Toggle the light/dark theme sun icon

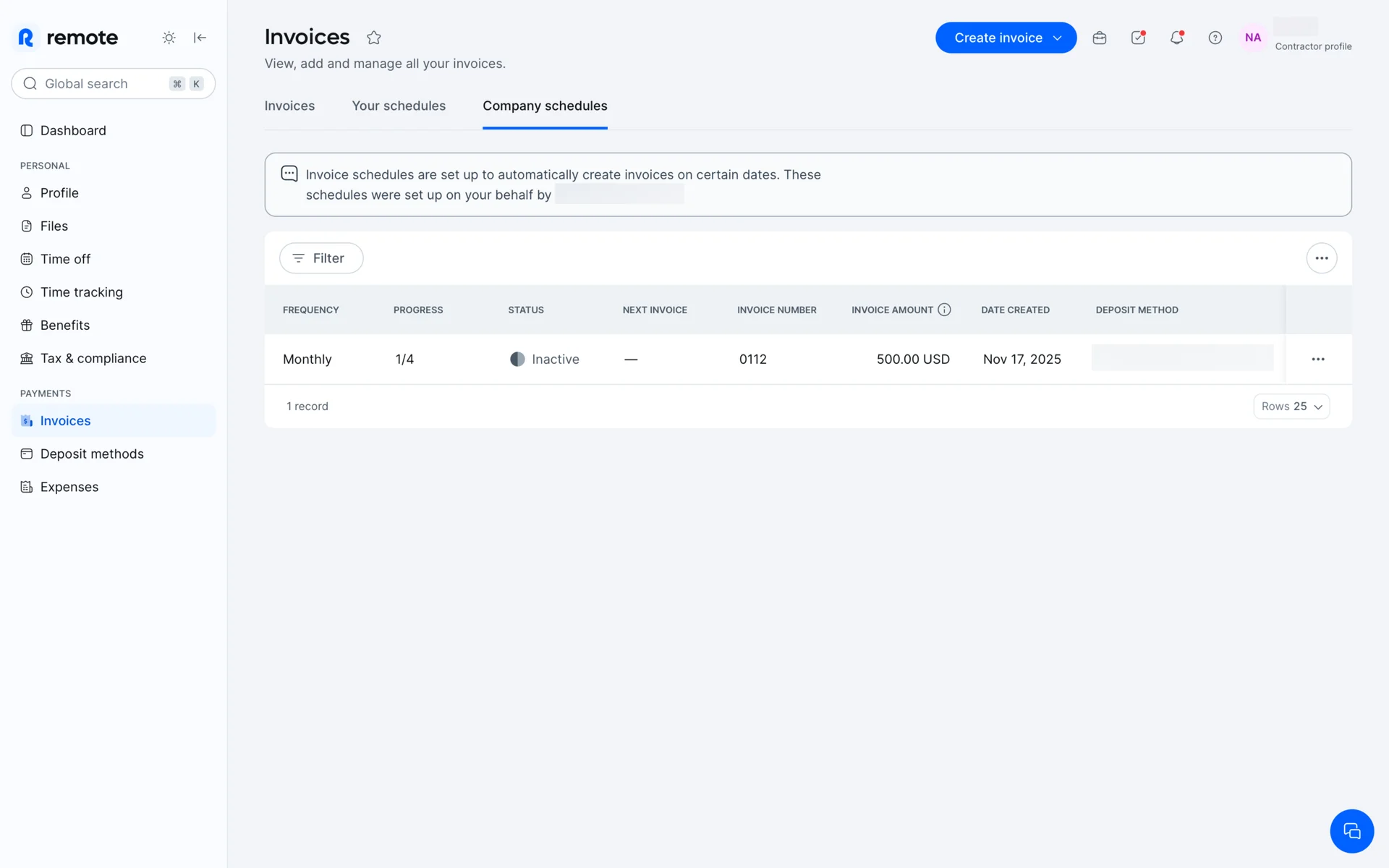coord(169,38)
